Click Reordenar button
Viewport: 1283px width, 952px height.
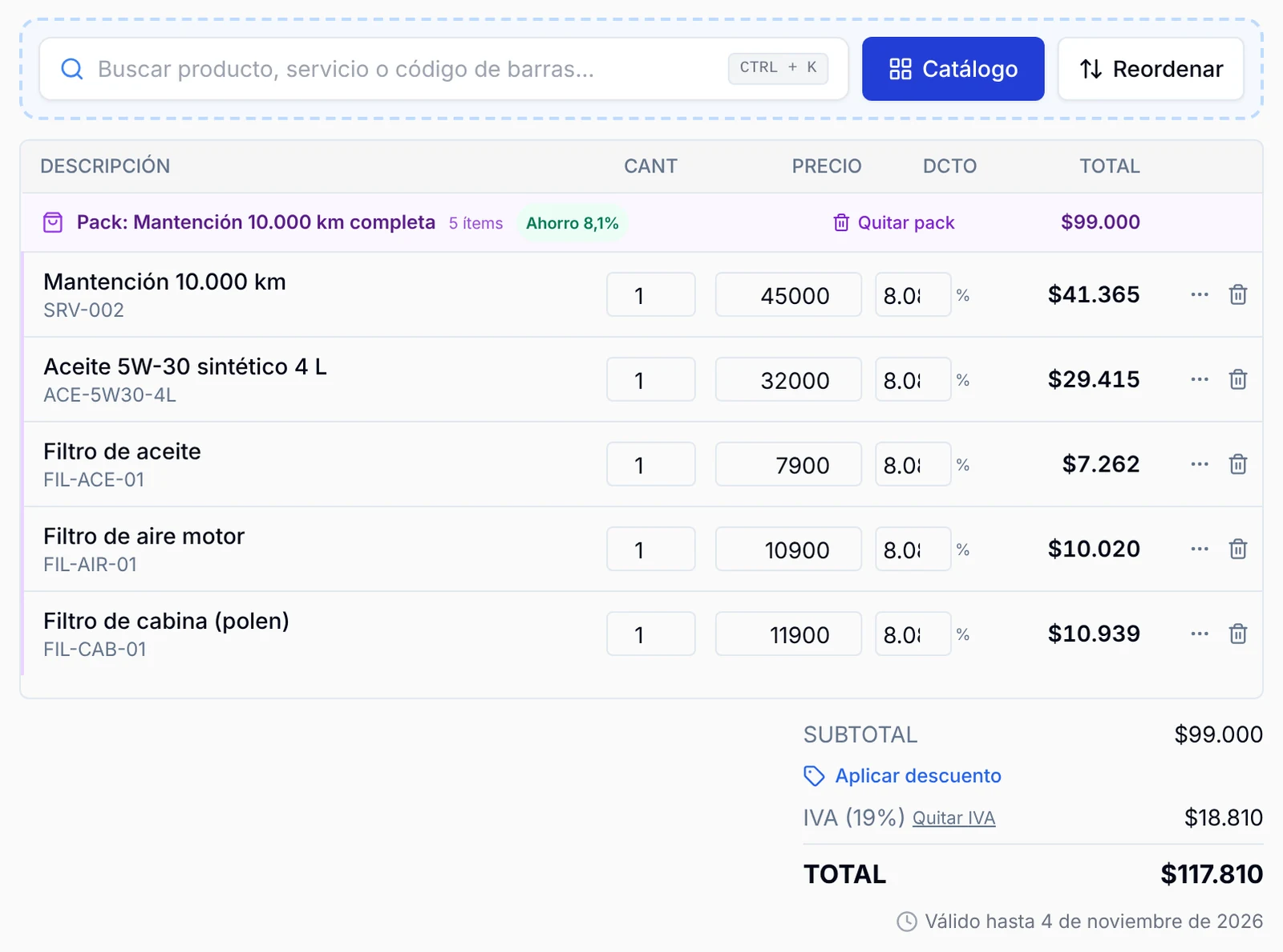pyautogui.click(x=1151, y=69)
